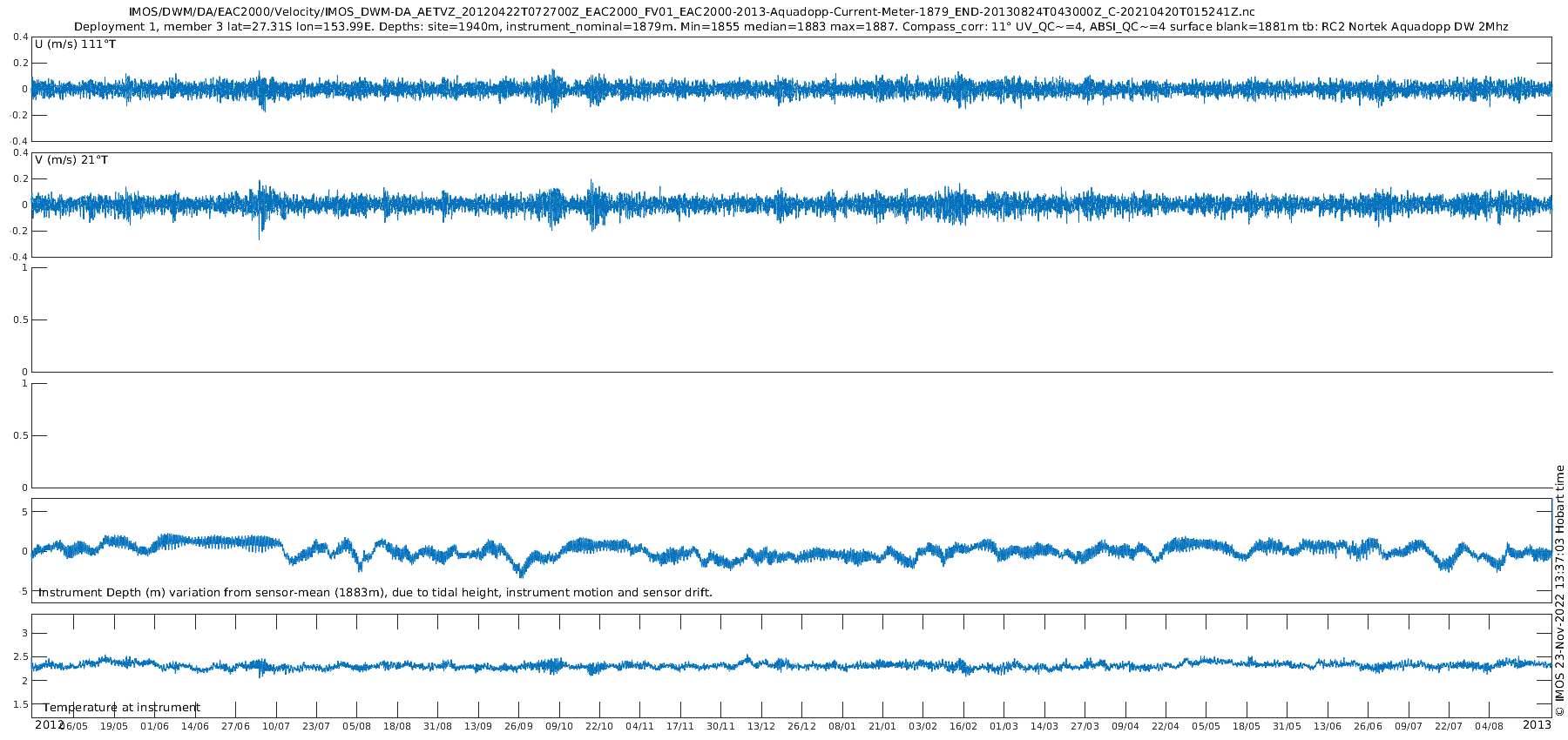
Task: Click the '09/04' date tick label
Action: click(1125, 726)
